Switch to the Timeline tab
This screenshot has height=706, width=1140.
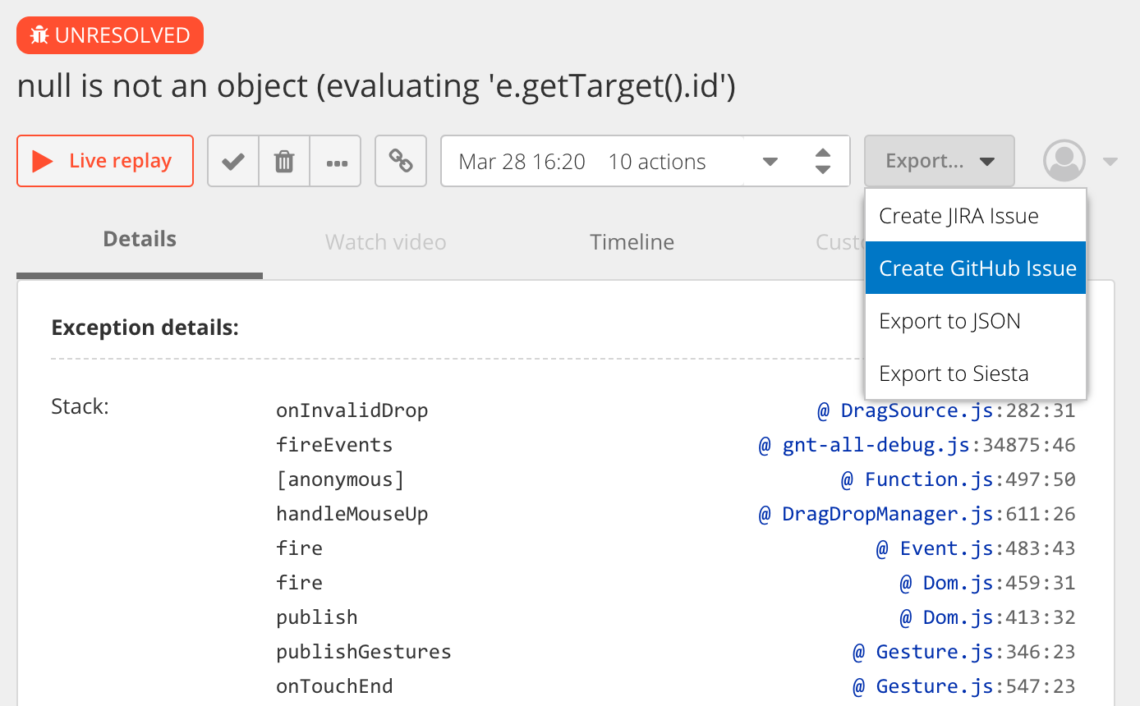pyautogui.click(x=631, y=242)
